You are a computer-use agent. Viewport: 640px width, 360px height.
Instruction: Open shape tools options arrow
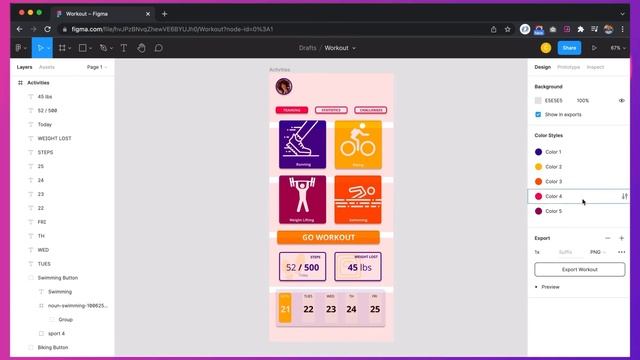[x=90, y=49]
